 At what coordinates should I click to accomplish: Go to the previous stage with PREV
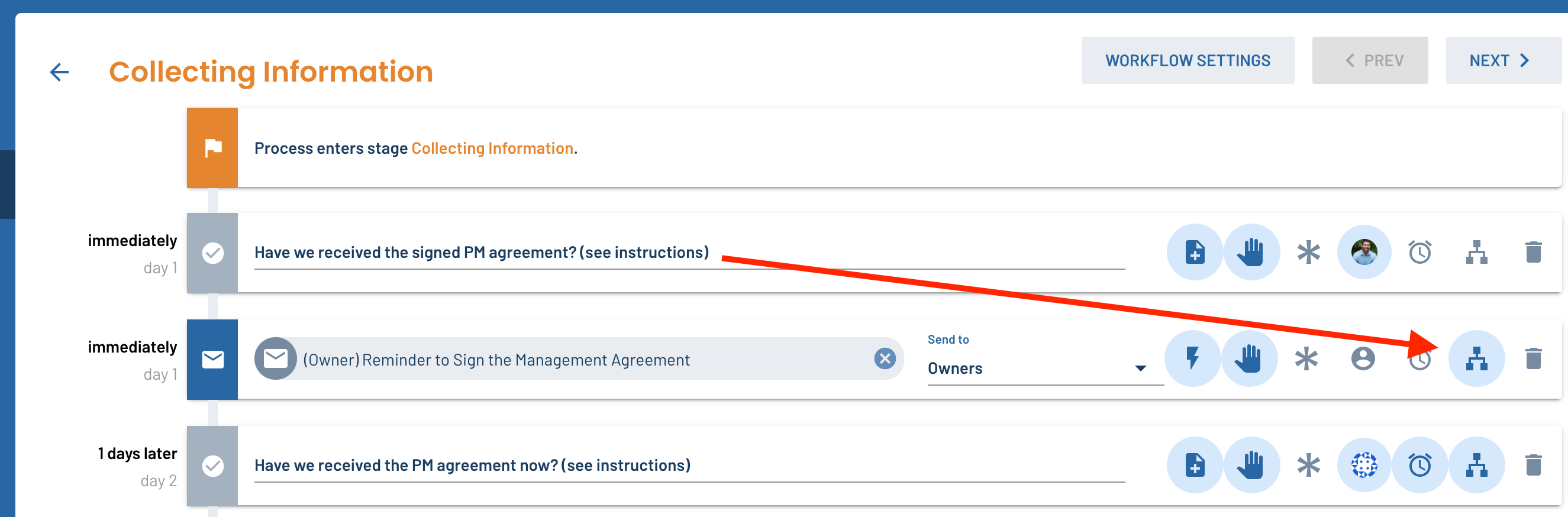[x=1370, y=60]
